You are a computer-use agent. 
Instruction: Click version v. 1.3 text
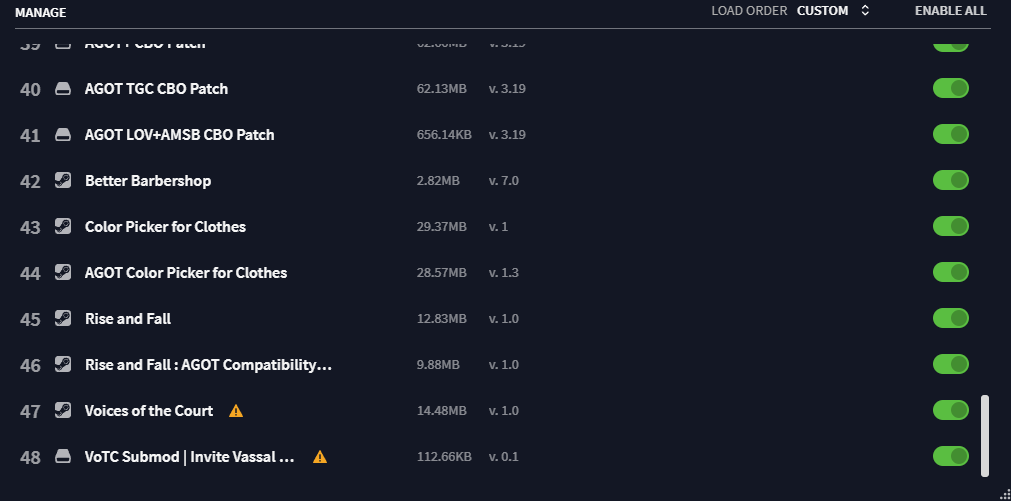[504, 273]
